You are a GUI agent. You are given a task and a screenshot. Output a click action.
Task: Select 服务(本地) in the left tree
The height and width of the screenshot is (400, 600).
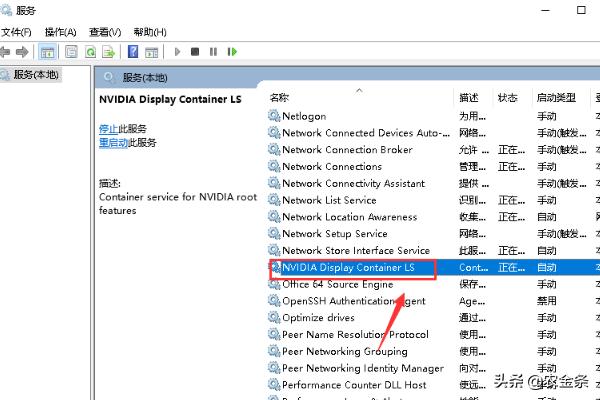pyautogui.click(x=36, y=74)
